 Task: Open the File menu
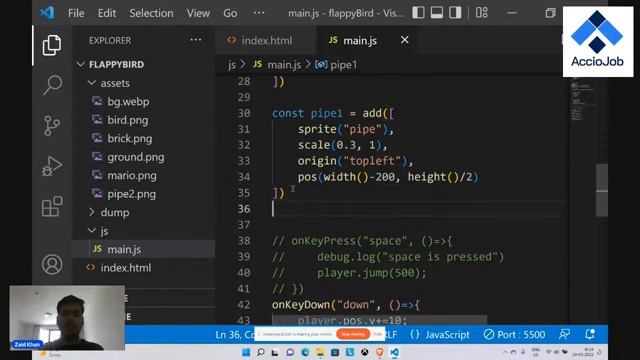click(x=76, y=13)
